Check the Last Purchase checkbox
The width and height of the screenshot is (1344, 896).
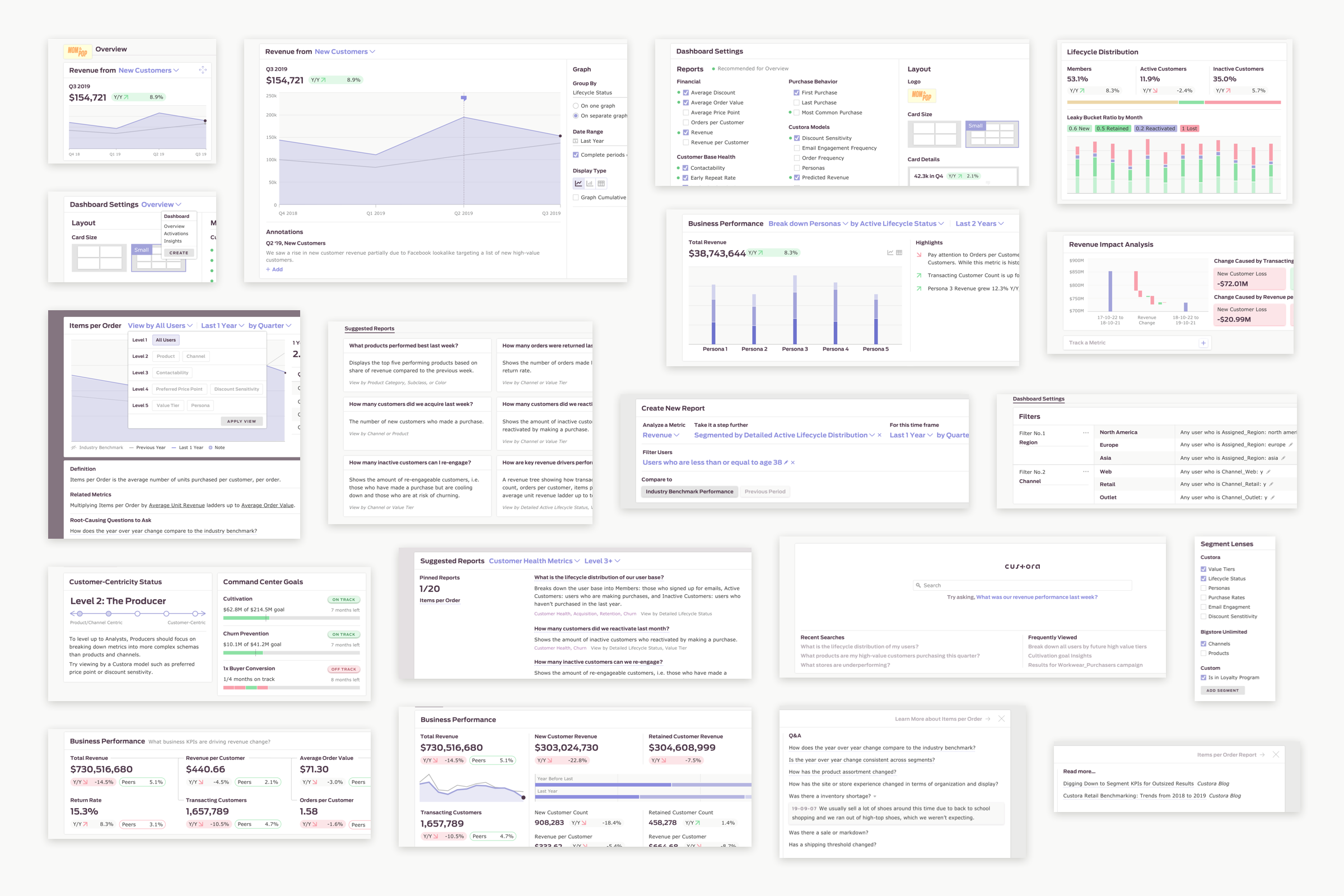(796, 103)
